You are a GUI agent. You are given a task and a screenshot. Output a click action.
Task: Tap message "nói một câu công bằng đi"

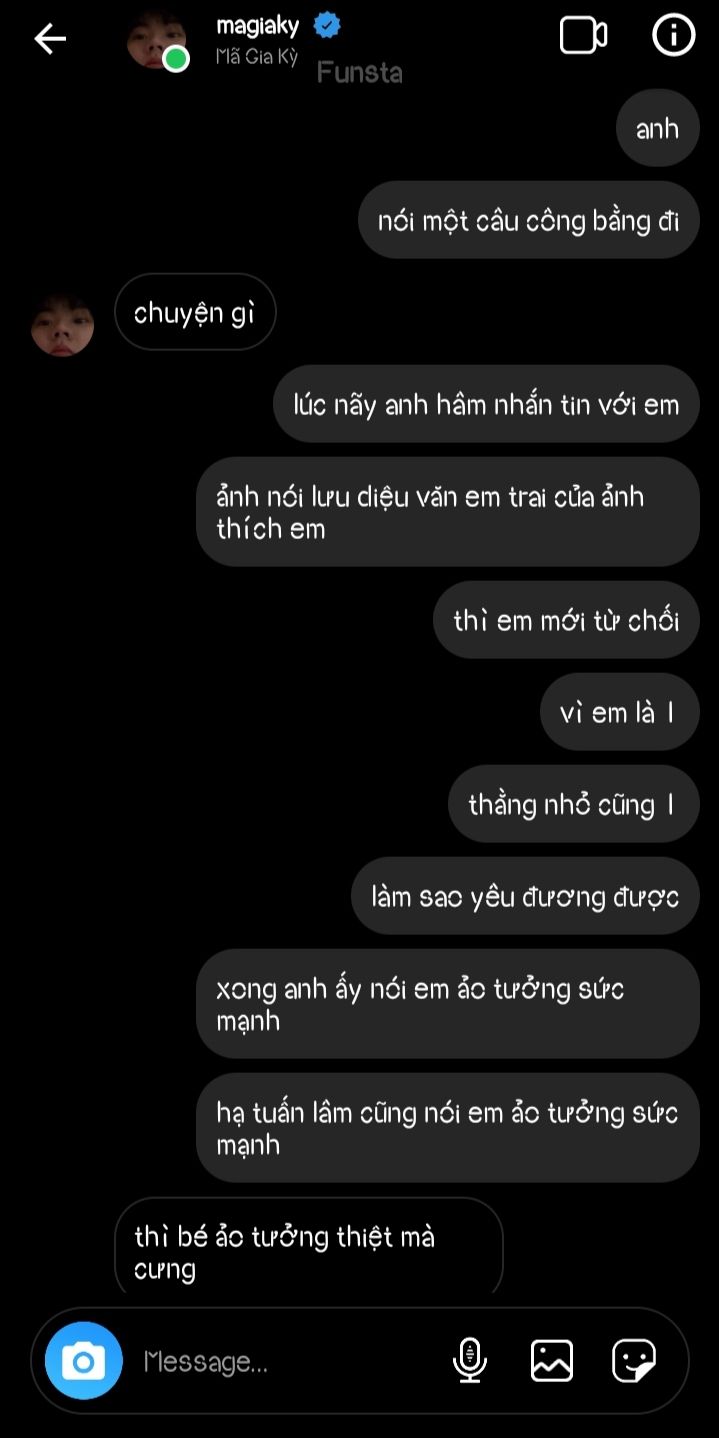(x=528, y=220)
